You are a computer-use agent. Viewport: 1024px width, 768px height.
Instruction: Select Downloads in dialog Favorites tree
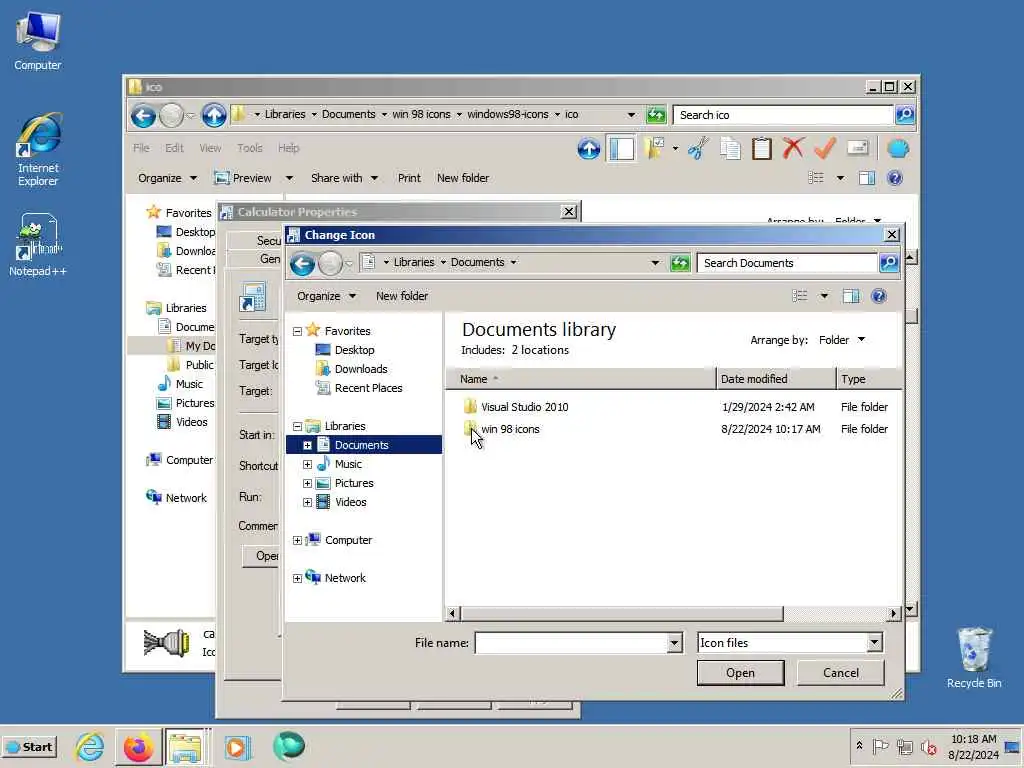point(360,369)
